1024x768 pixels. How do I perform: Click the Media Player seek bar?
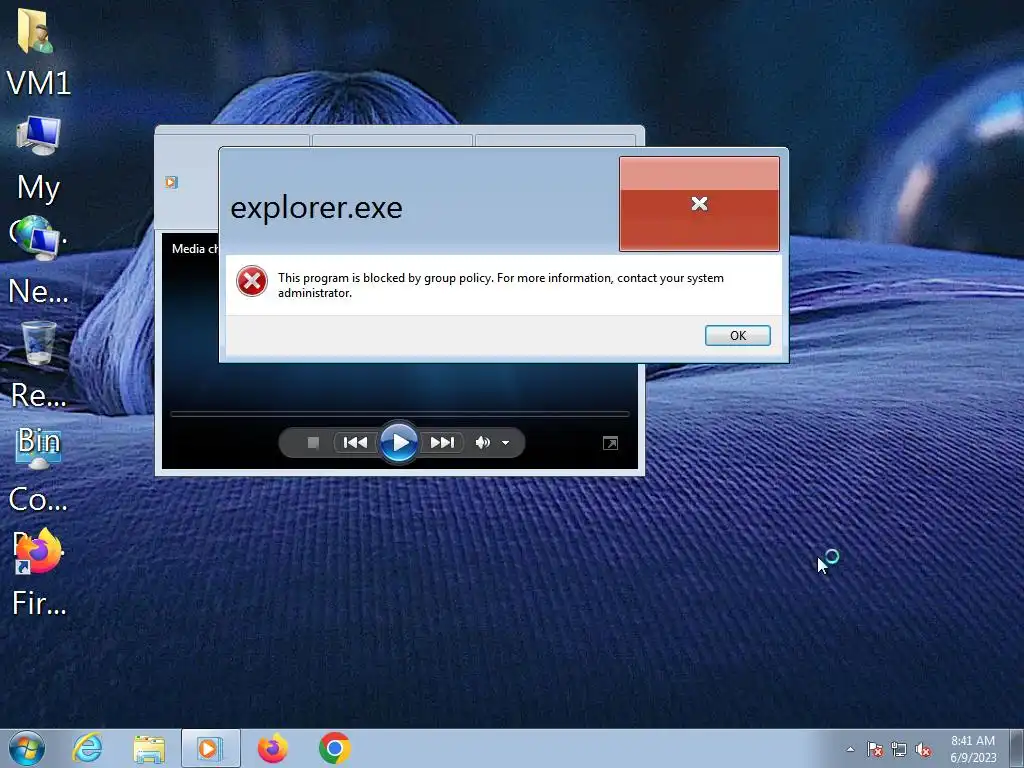[400, 414]
